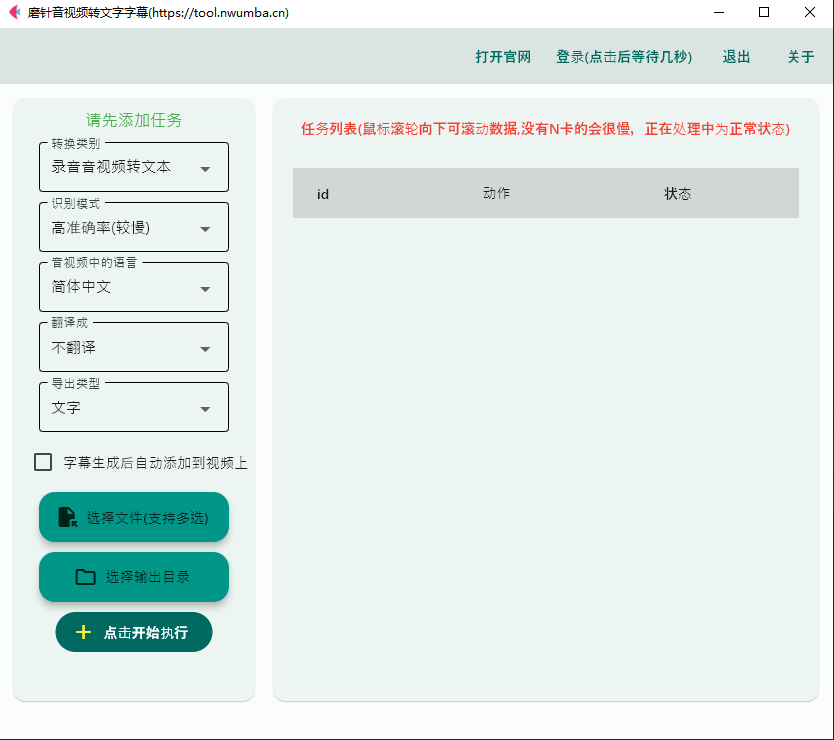Image resolution: width=834 pixels, height=740 pixels.
Task: Click 选择文件(支持多选) button
Action: [x=134, y=517]
